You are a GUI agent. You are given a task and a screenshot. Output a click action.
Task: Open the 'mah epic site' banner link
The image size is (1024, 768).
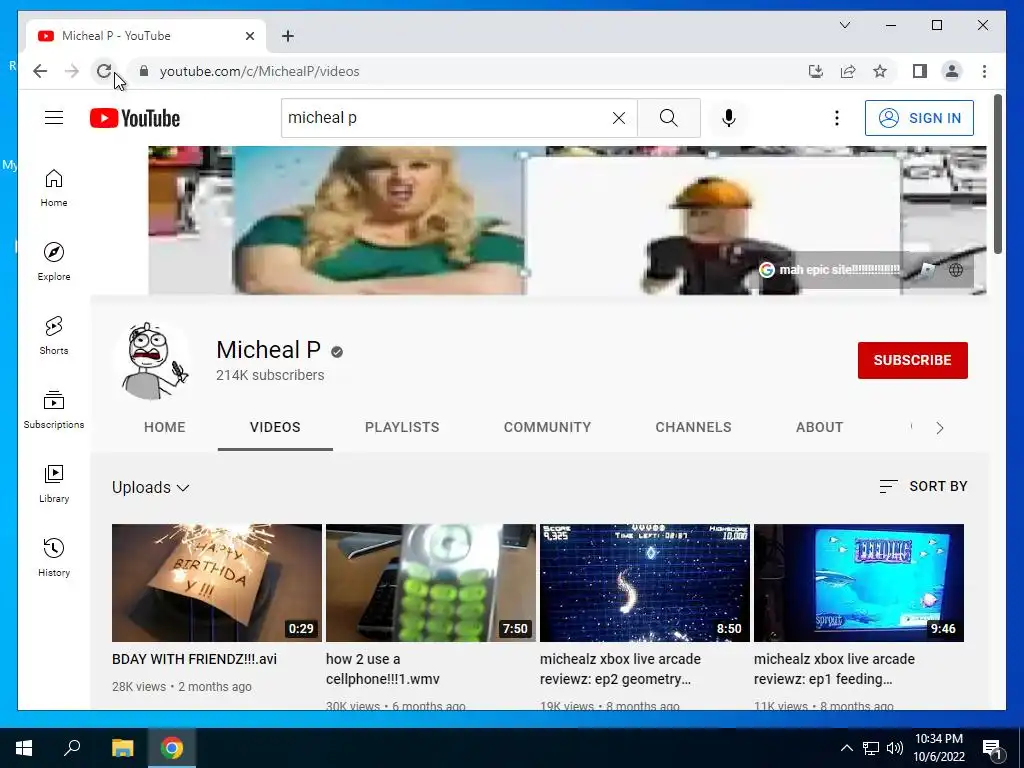point(830,270)
